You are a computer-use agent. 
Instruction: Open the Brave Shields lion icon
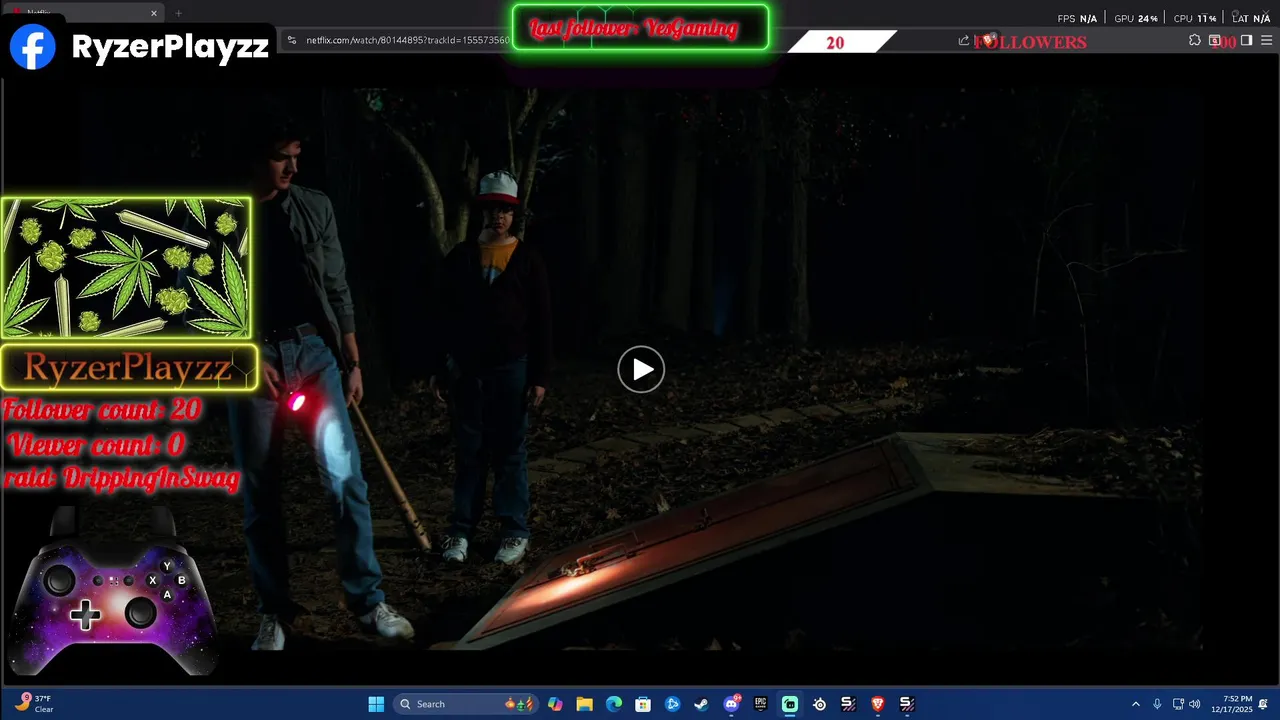989,41
